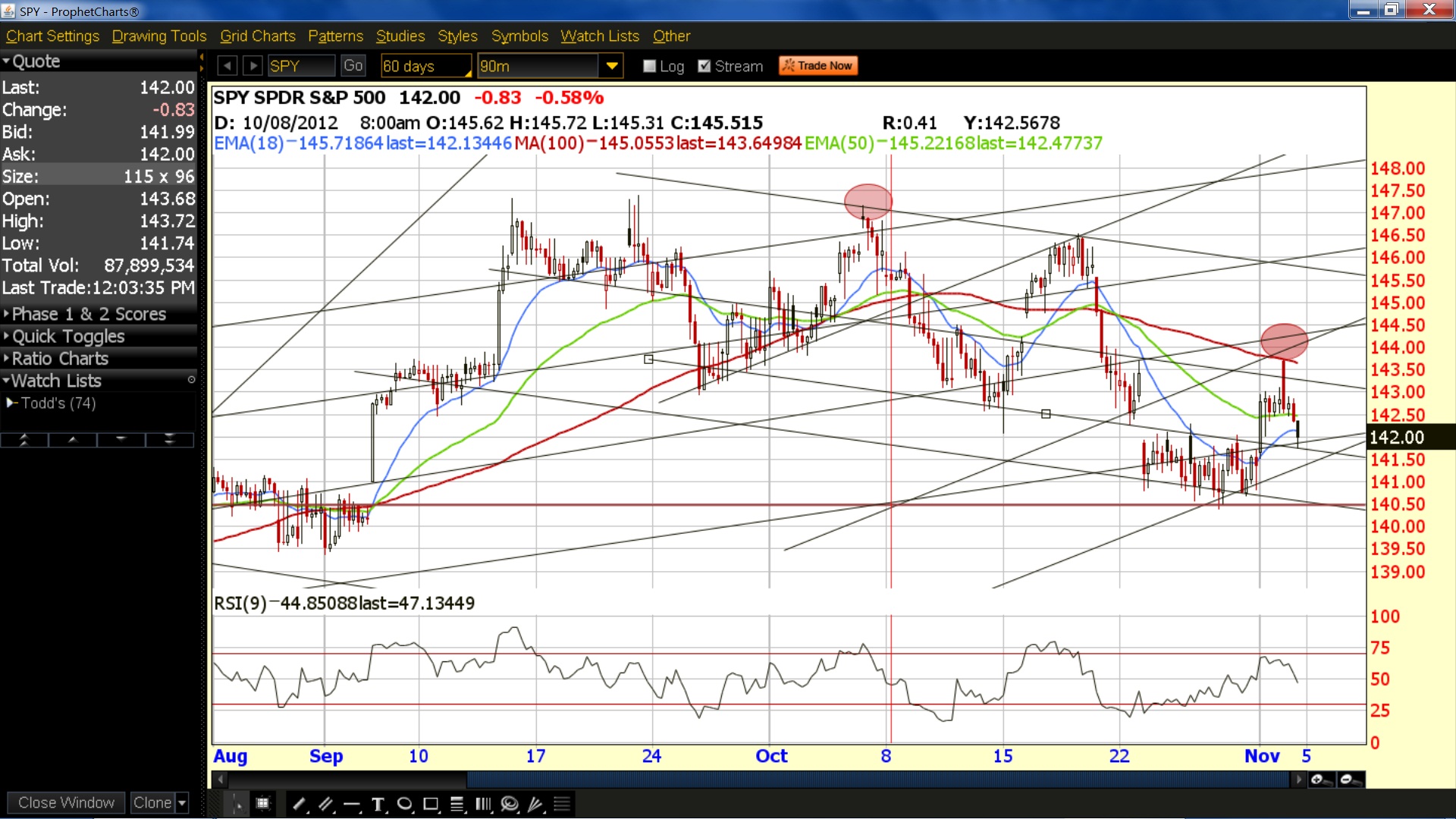Open the 90m interval dropdown
The image size is (1456, 819).
coord(612,66)
